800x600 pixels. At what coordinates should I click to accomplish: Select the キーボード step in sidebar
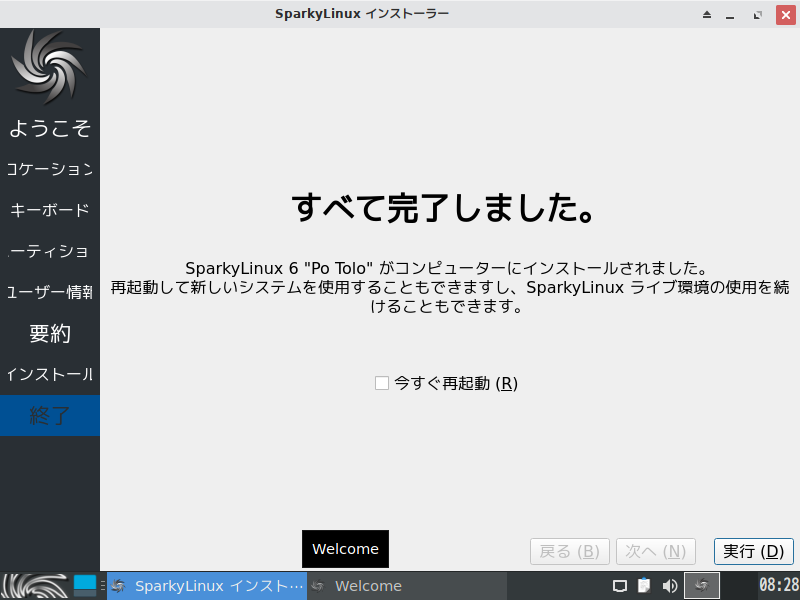coord(50,210)
